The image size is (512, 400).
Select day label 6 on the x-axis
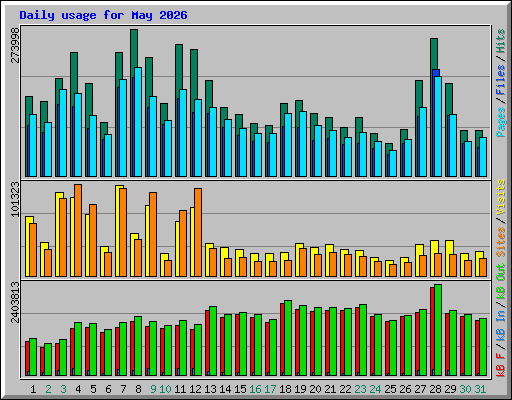click(x=108, y=389)
